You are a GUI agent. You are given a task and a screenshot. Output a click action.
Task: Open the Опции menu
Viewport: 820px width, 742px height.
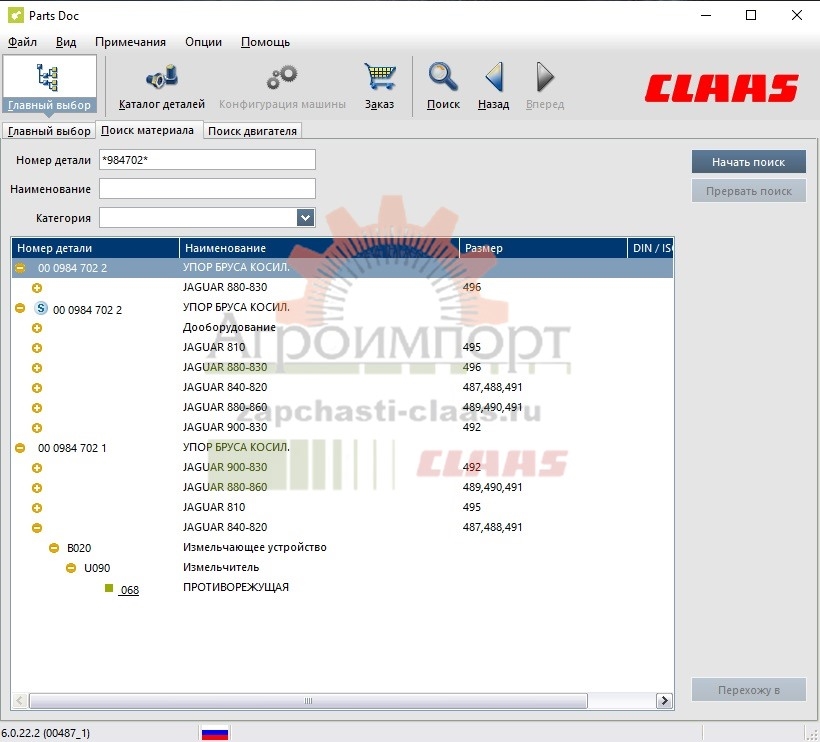pos(203,42)
